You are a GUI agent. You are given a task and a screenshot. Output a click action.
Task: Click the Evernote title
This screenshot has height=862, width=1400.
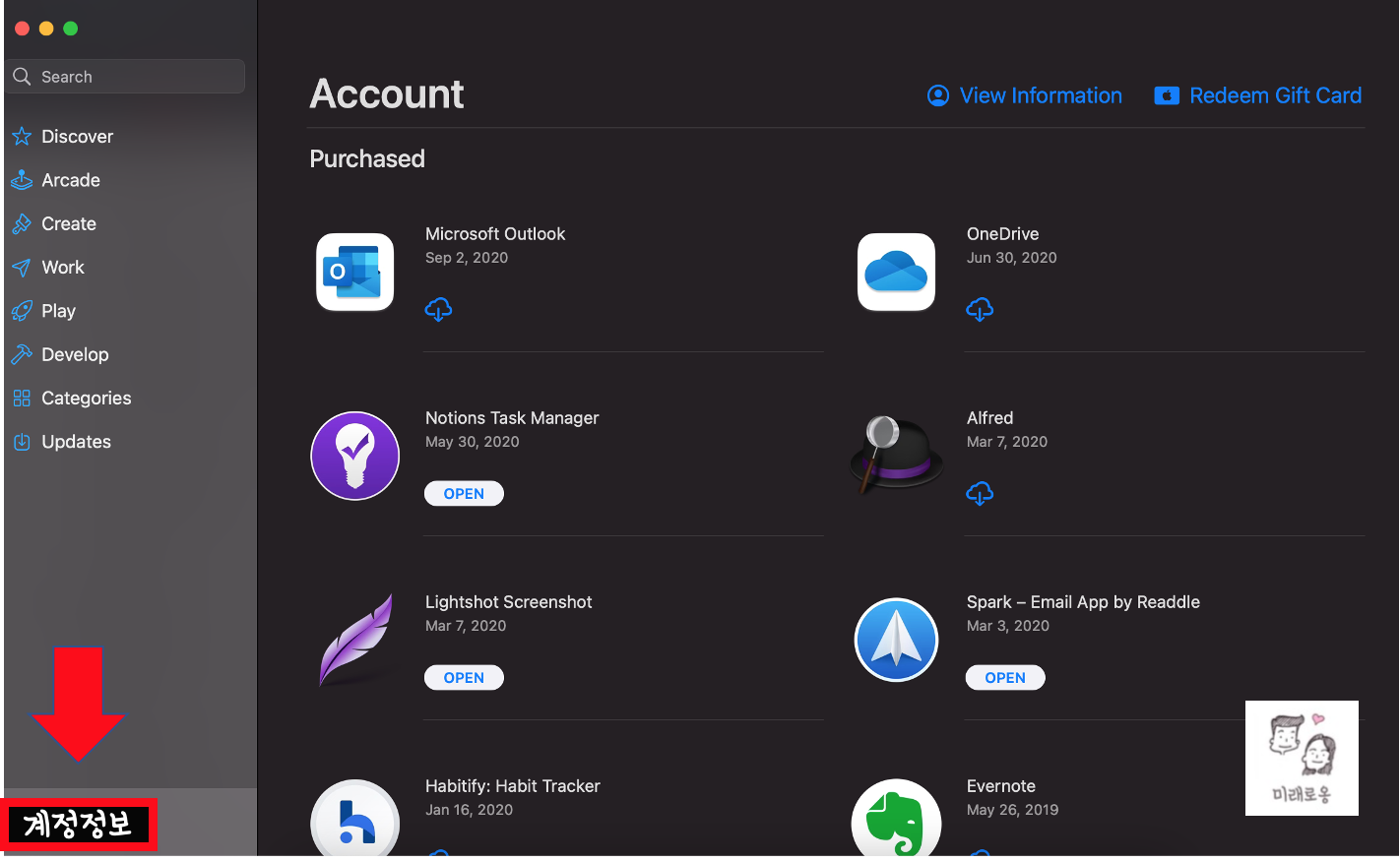click(1000, 786)
